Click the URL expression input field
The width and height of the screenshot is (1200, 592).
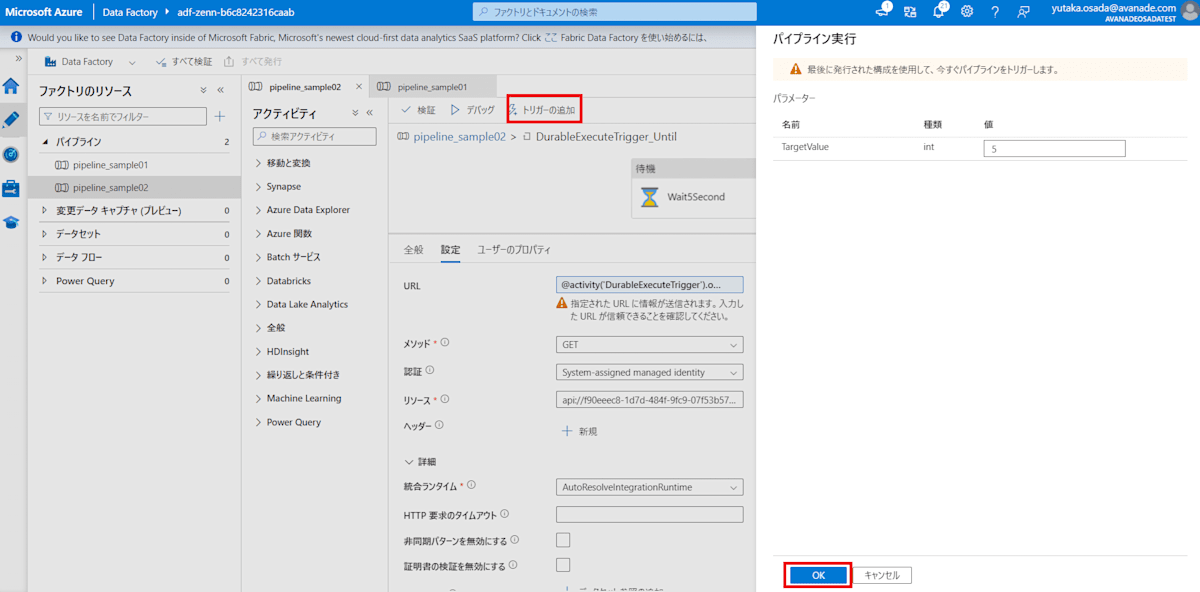pyautogui.click(x=649, y=285)
